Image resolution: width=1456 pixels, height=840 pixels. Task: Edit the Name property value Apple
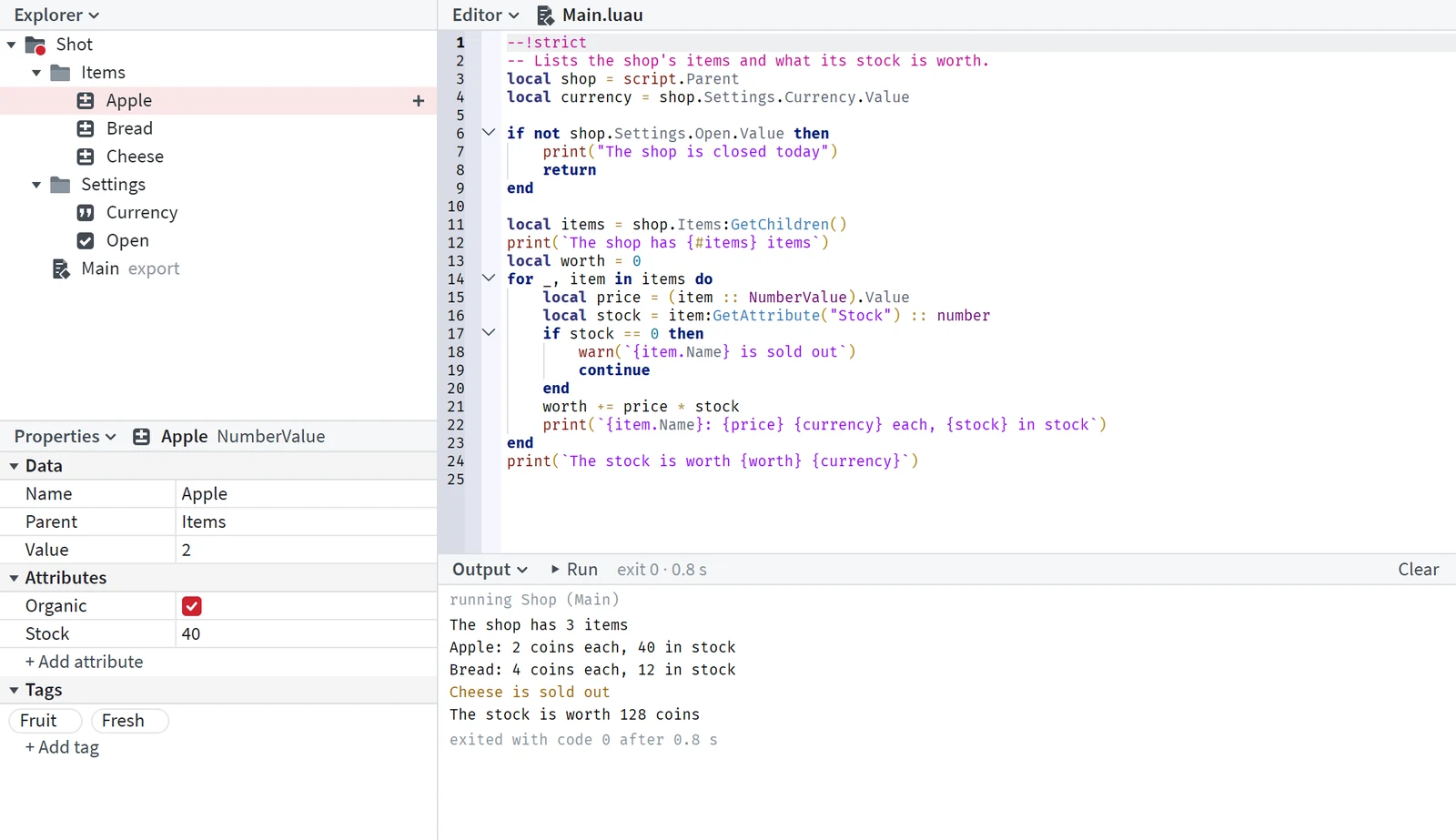tap(306, 494)
